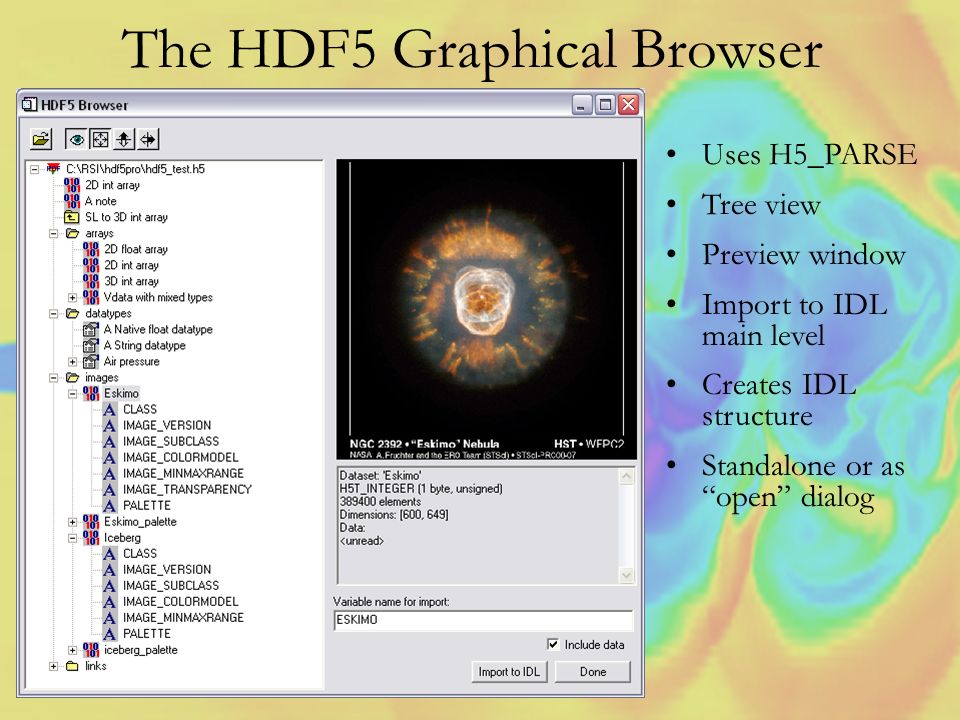This screenshot has width=960, height=720.
Task: Click the Vdata with mixed types icon
Action: pos(91,296)
